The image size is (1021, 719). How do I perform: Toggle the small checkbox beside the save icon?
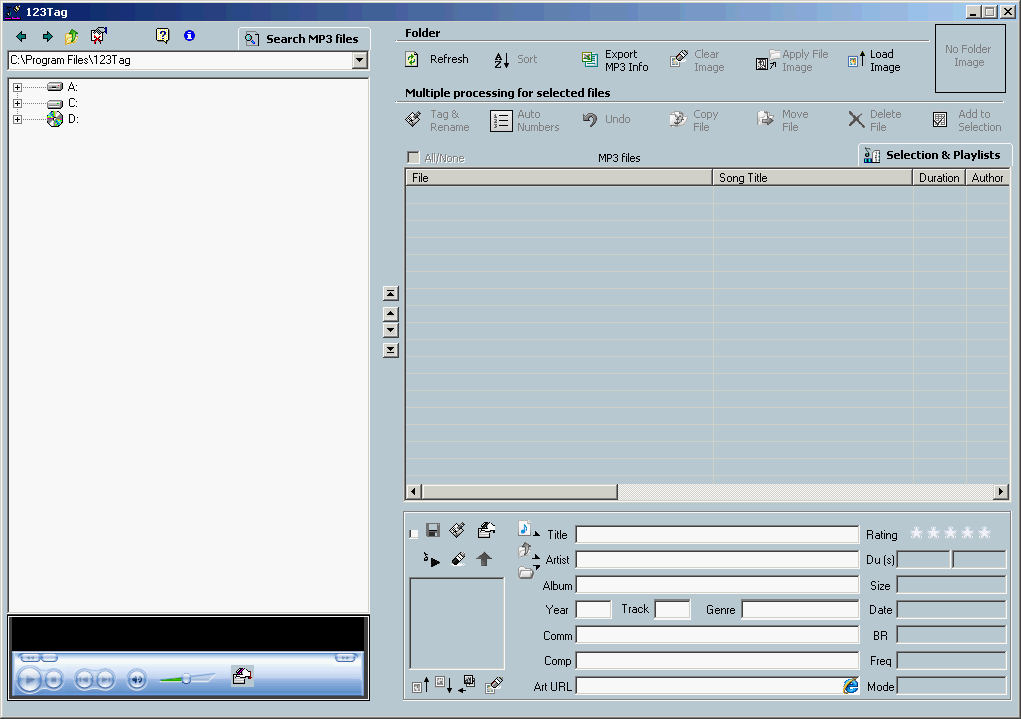tap(413, 534)
